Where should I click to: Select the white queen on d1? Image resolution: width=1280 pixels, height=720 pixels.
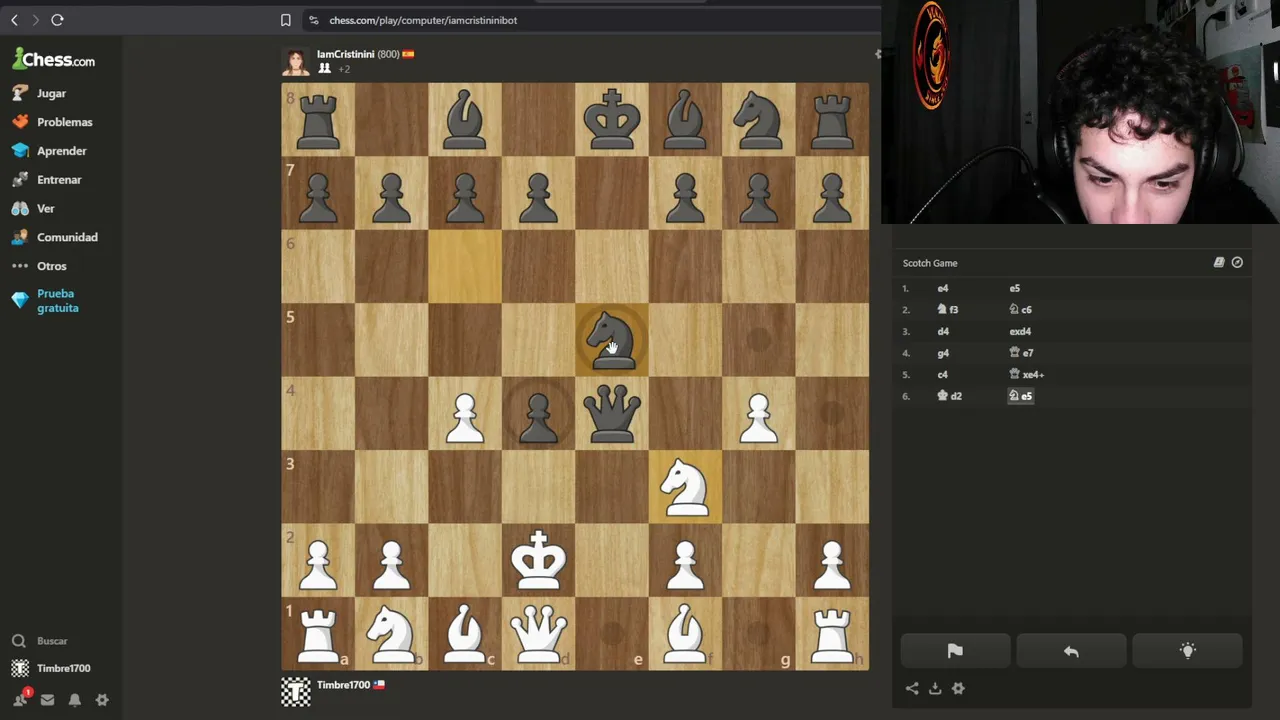[x=538, y=634]
